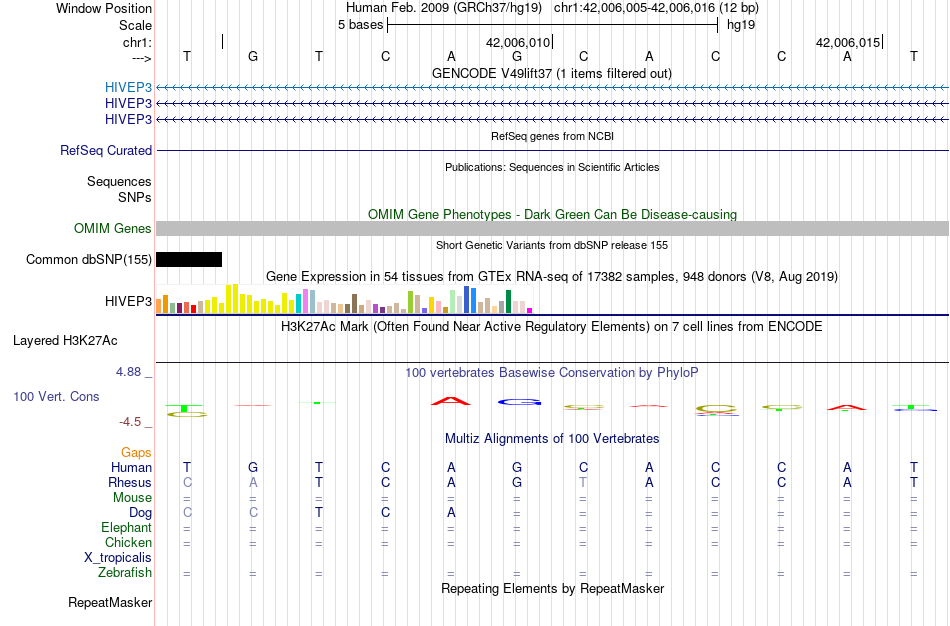Click the 'Multiz Alignments of 100 Vertebrates' title
Viewport: 950px width, 626px height.
point(552,439)
